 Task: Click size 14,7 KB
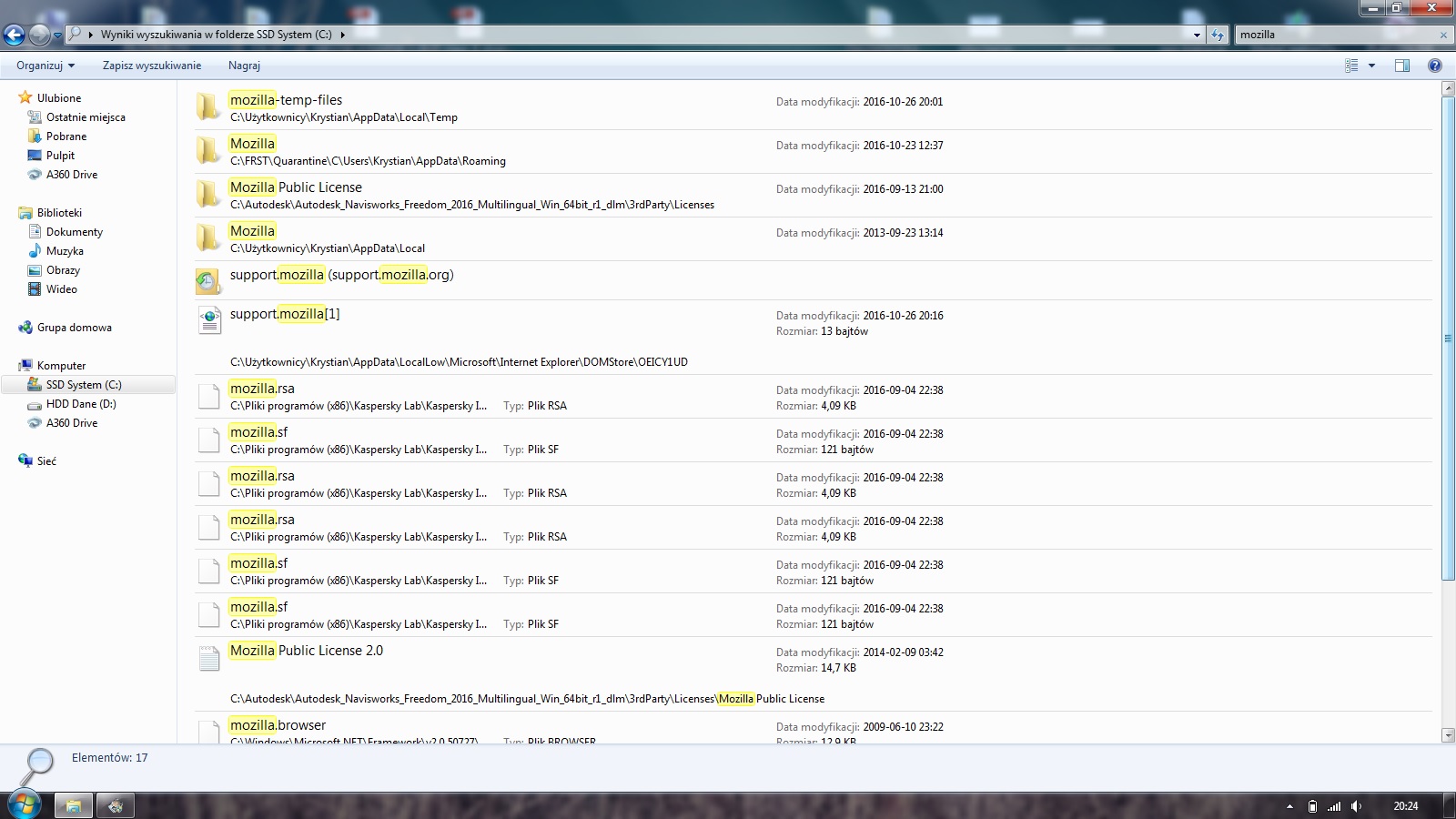[838, 668]
